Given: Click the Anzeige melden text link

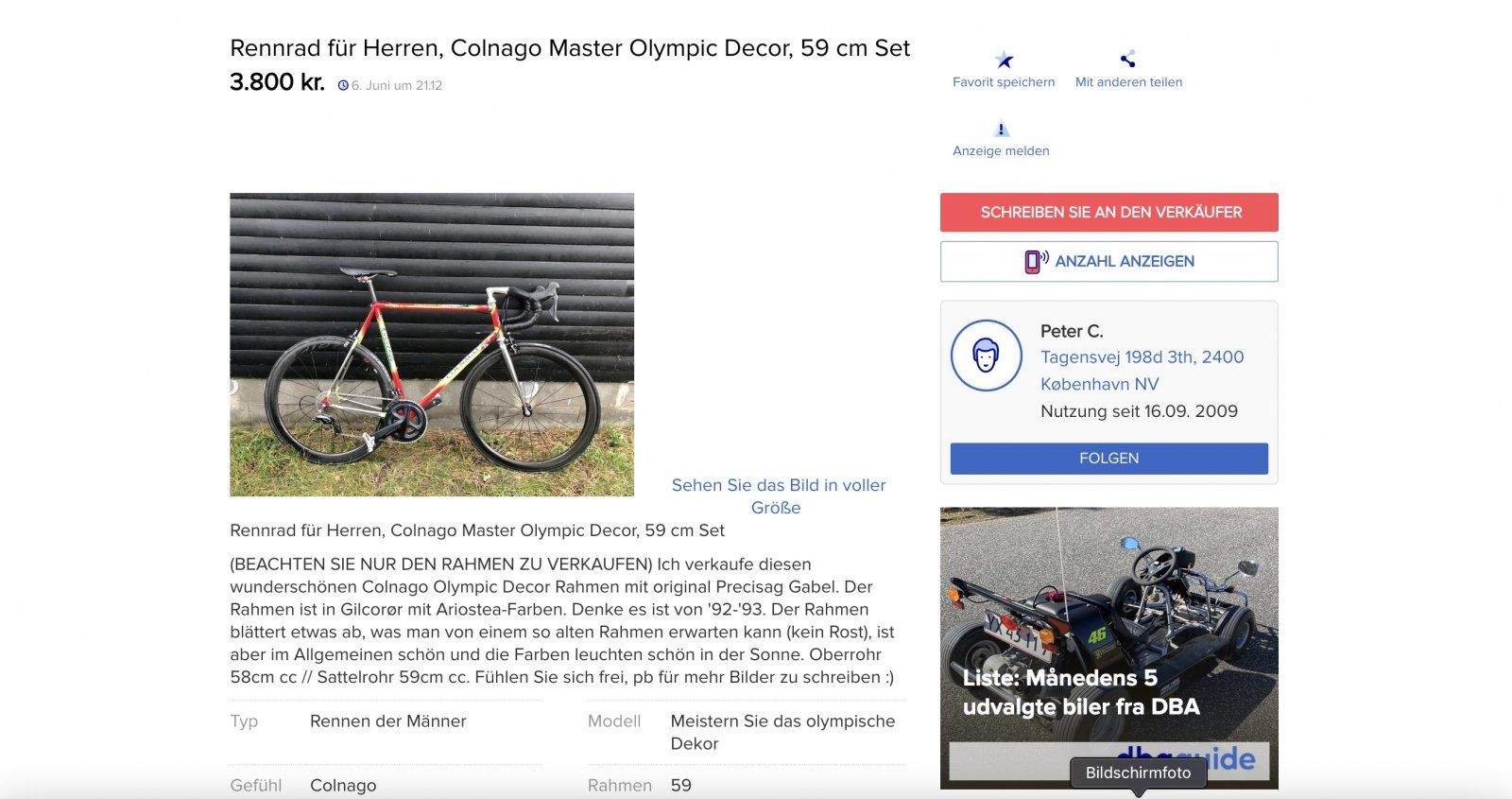Looking at the screenshot, I should coord(1001,151).
